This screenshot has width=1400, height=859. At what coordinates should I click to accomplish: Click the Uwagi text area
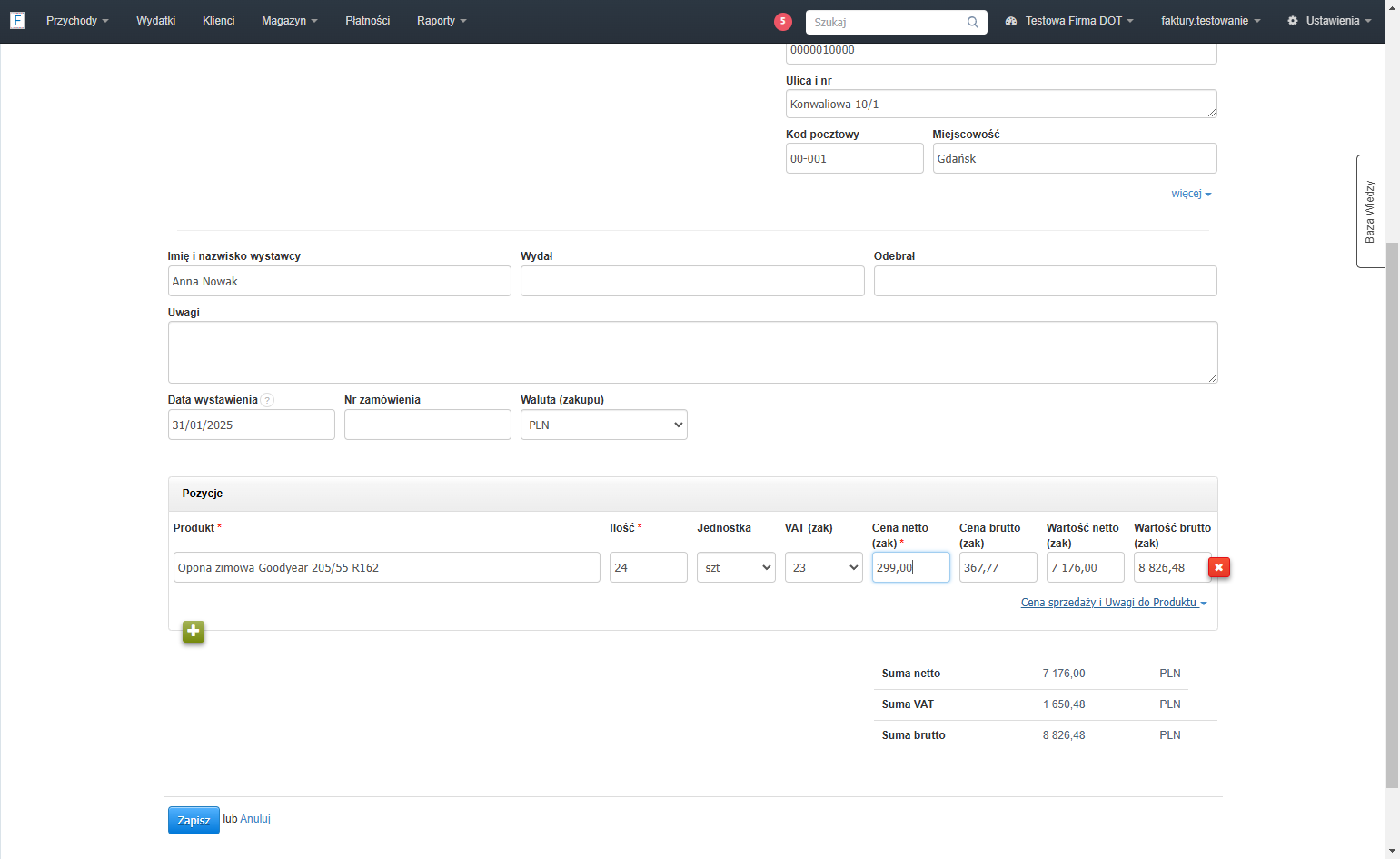click(x=692, y=352)
